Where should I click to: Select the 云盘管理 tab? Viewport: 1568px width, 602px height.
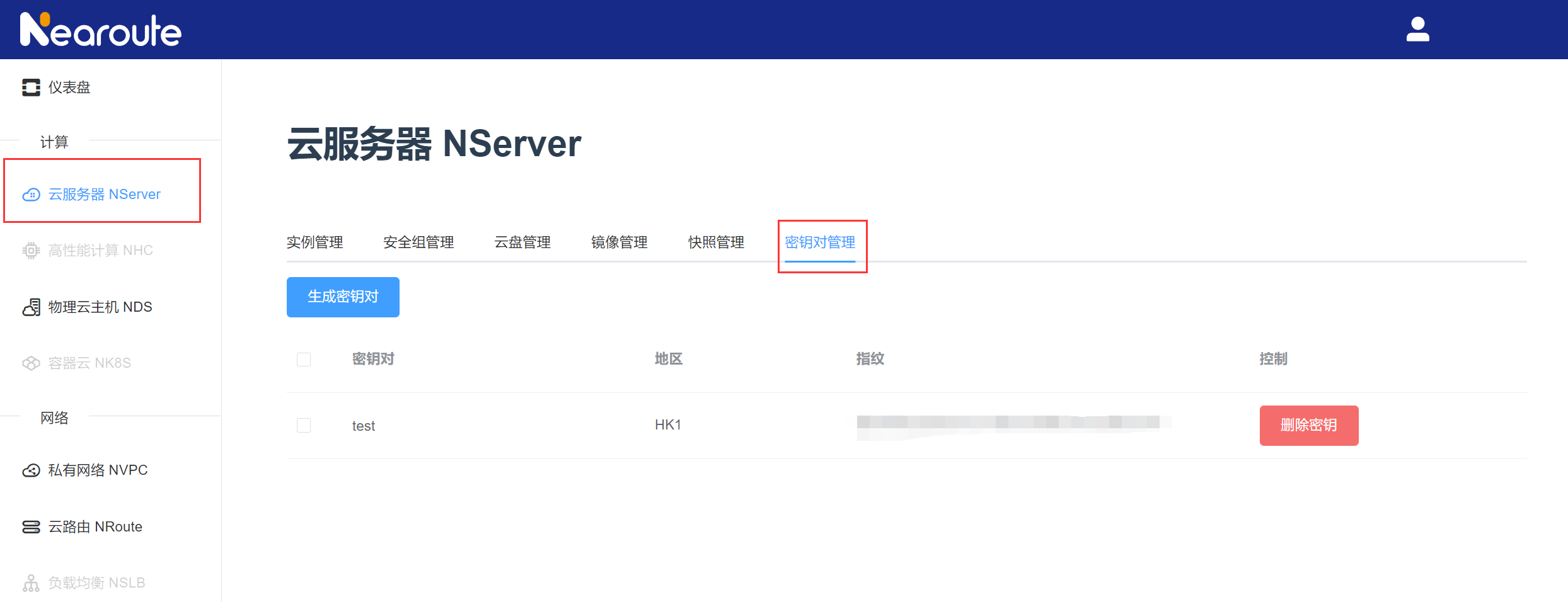pyautogui.click(x=522, y=242)
